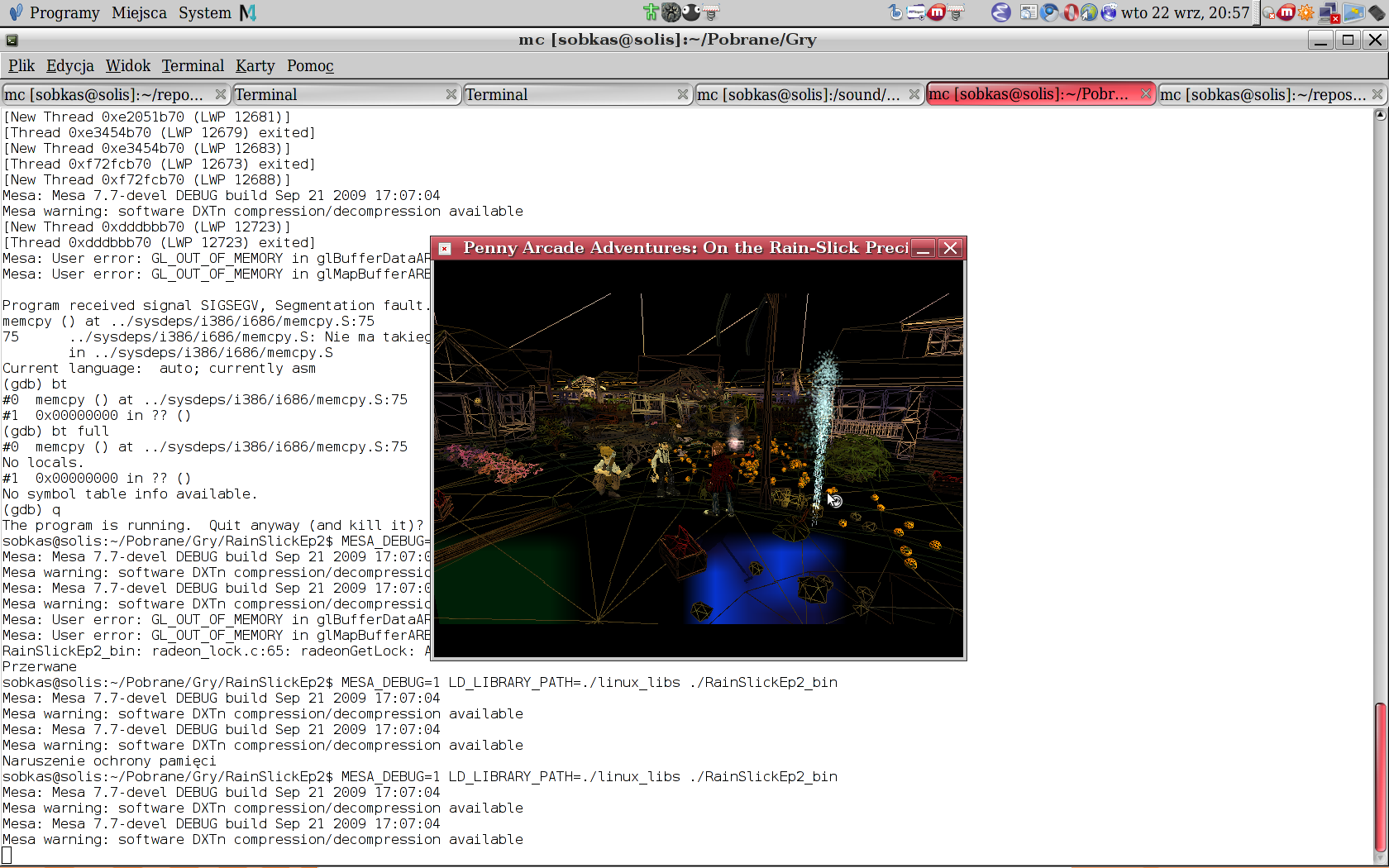The width and height of the screenshot is (1389, 868).
Task: Launch Emacs from the top panel
Action: (x=1000, y=12)
